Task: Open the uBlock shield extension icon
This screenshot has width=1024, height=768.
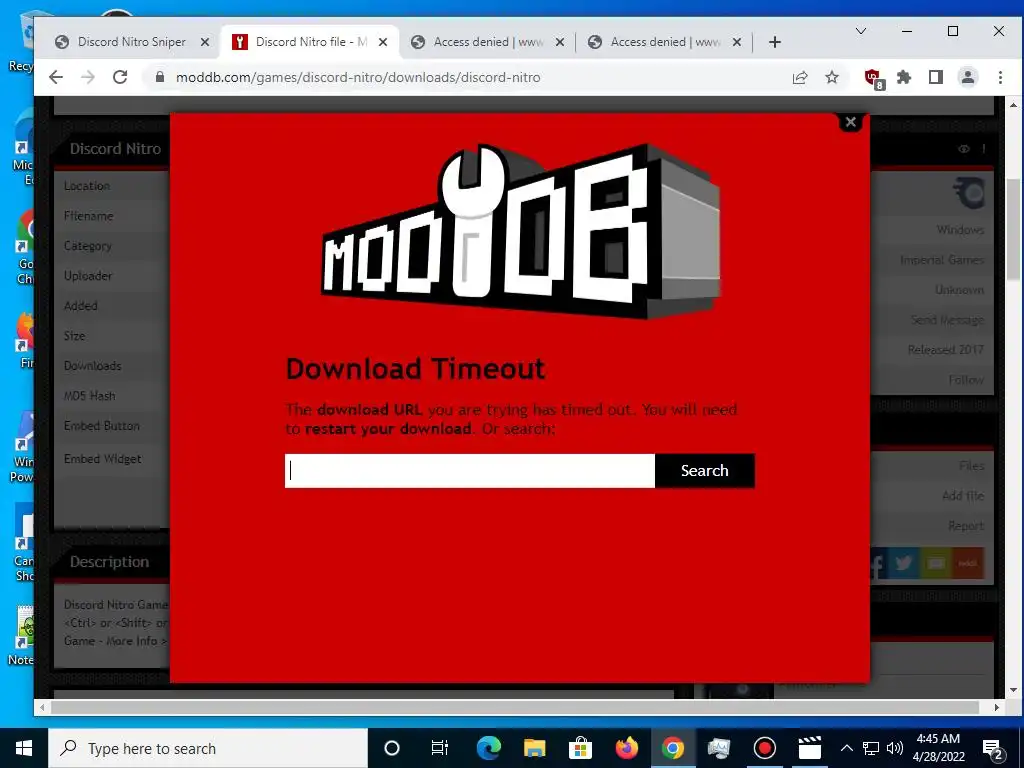Action: click(x=873, y=78)
